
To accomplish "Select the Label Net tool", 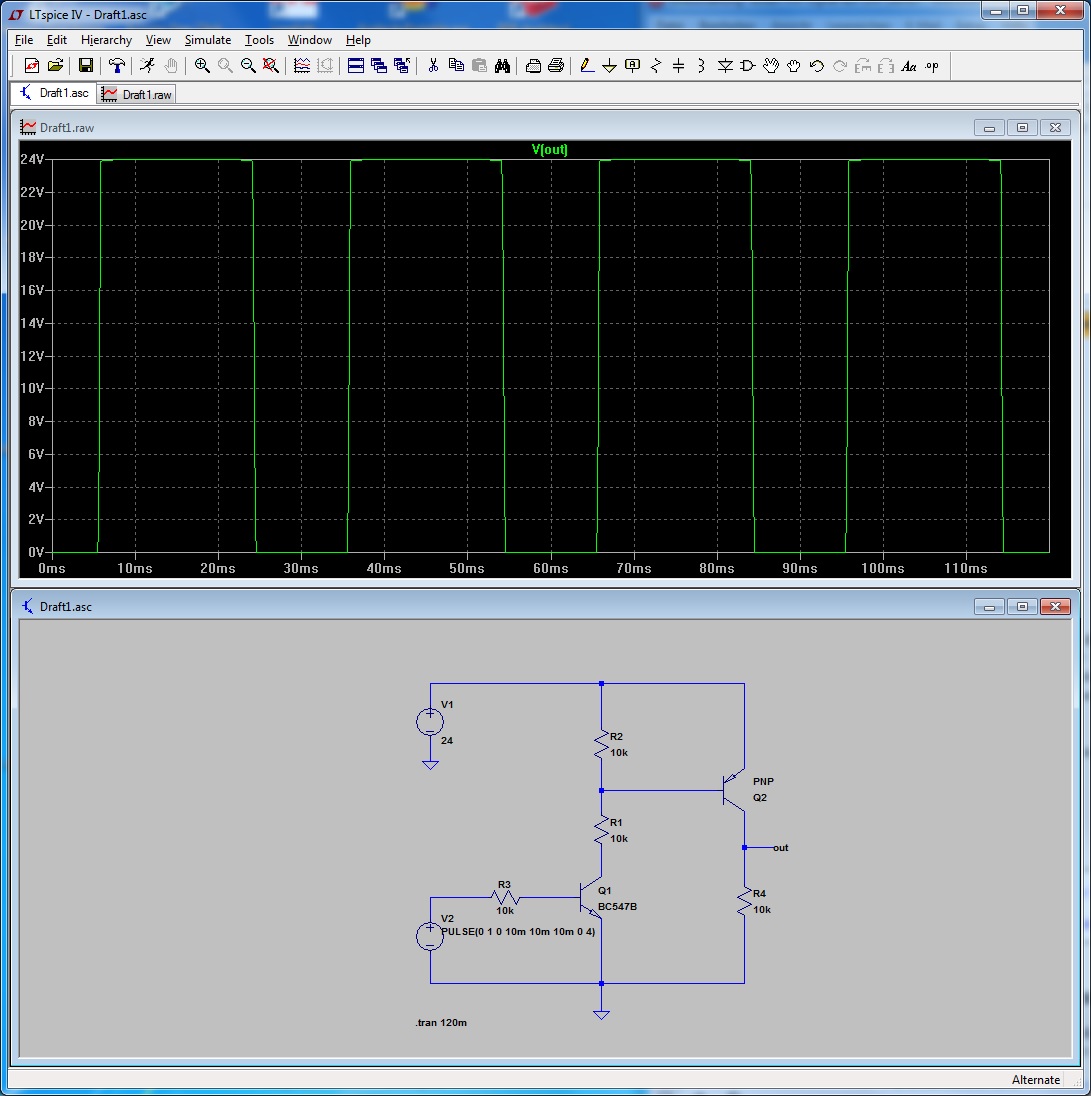I will [x=633, y=66].
